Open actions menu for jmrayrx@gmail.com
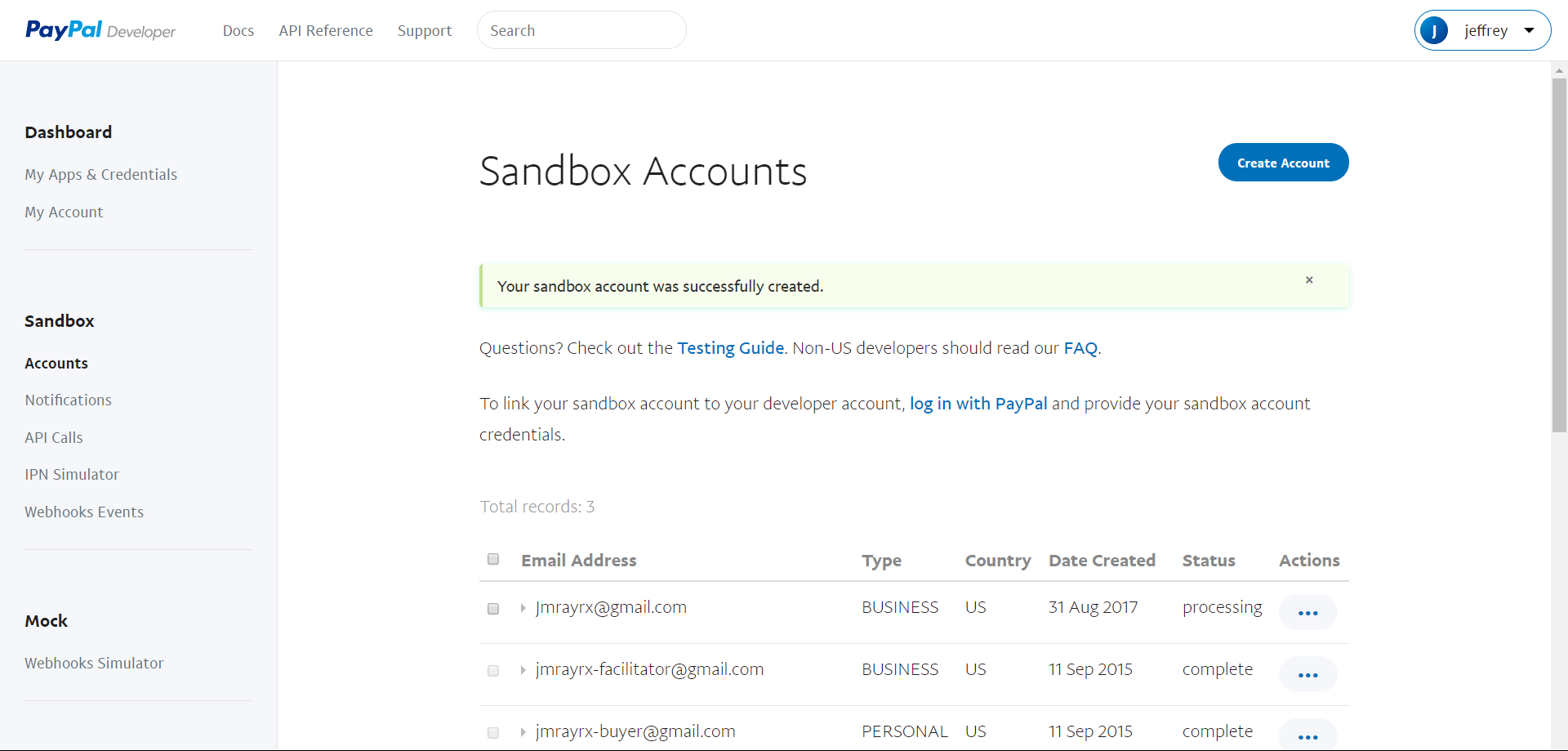Viewport: 1568px width, 751px height. (x=1307, y=612)
